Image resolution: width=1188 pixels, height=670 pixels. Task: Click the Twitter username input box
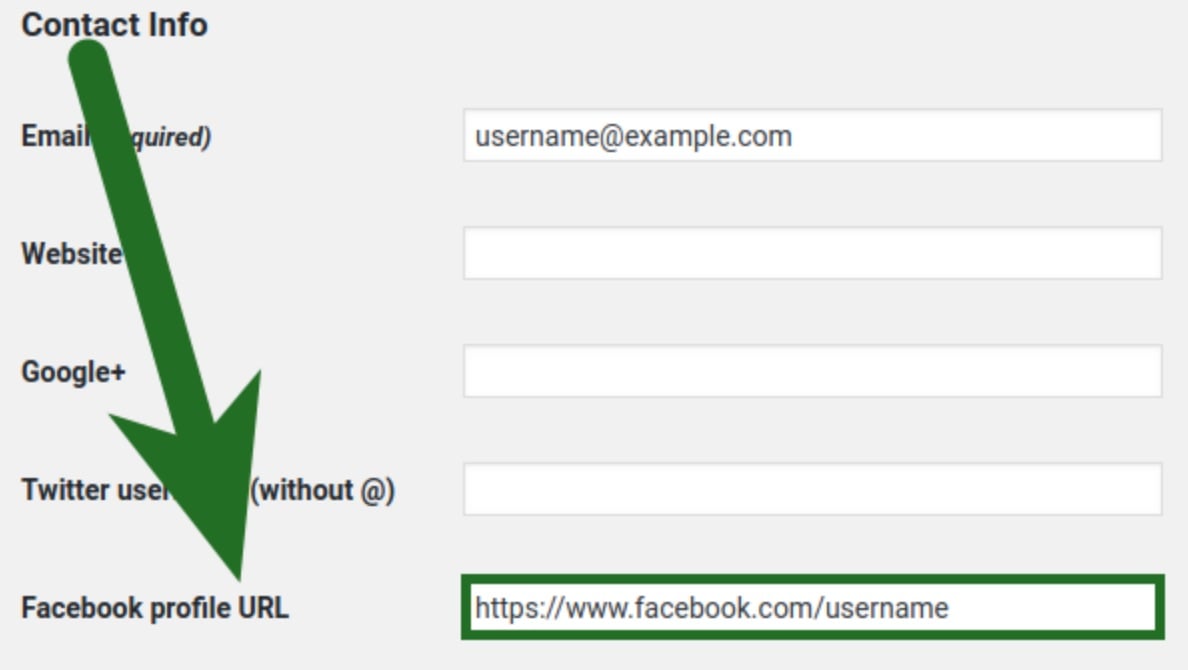[x=812, y=489]
